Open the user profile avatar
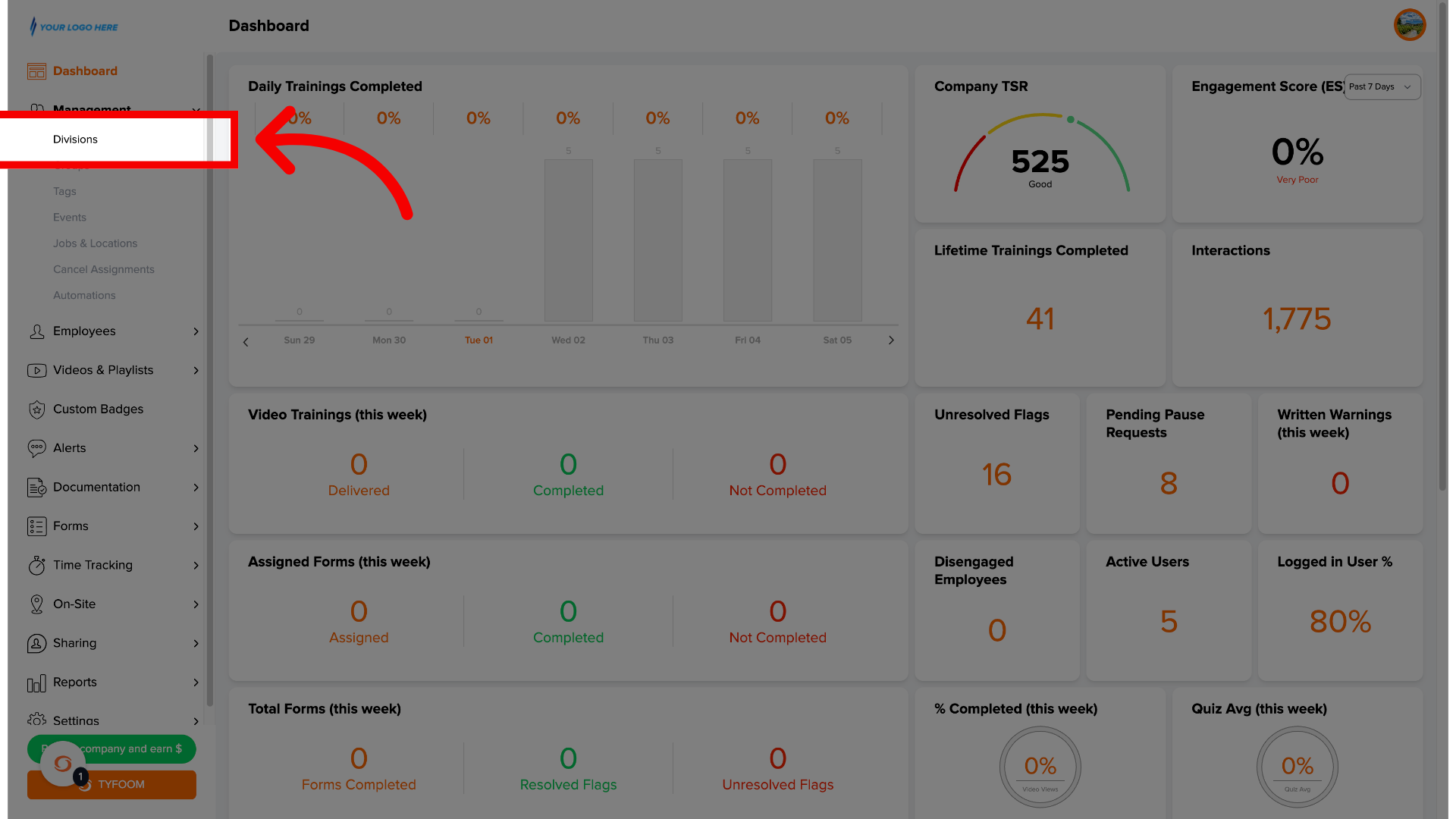The width and height of the screenshot is (1456, 819). pos(1410,25)
